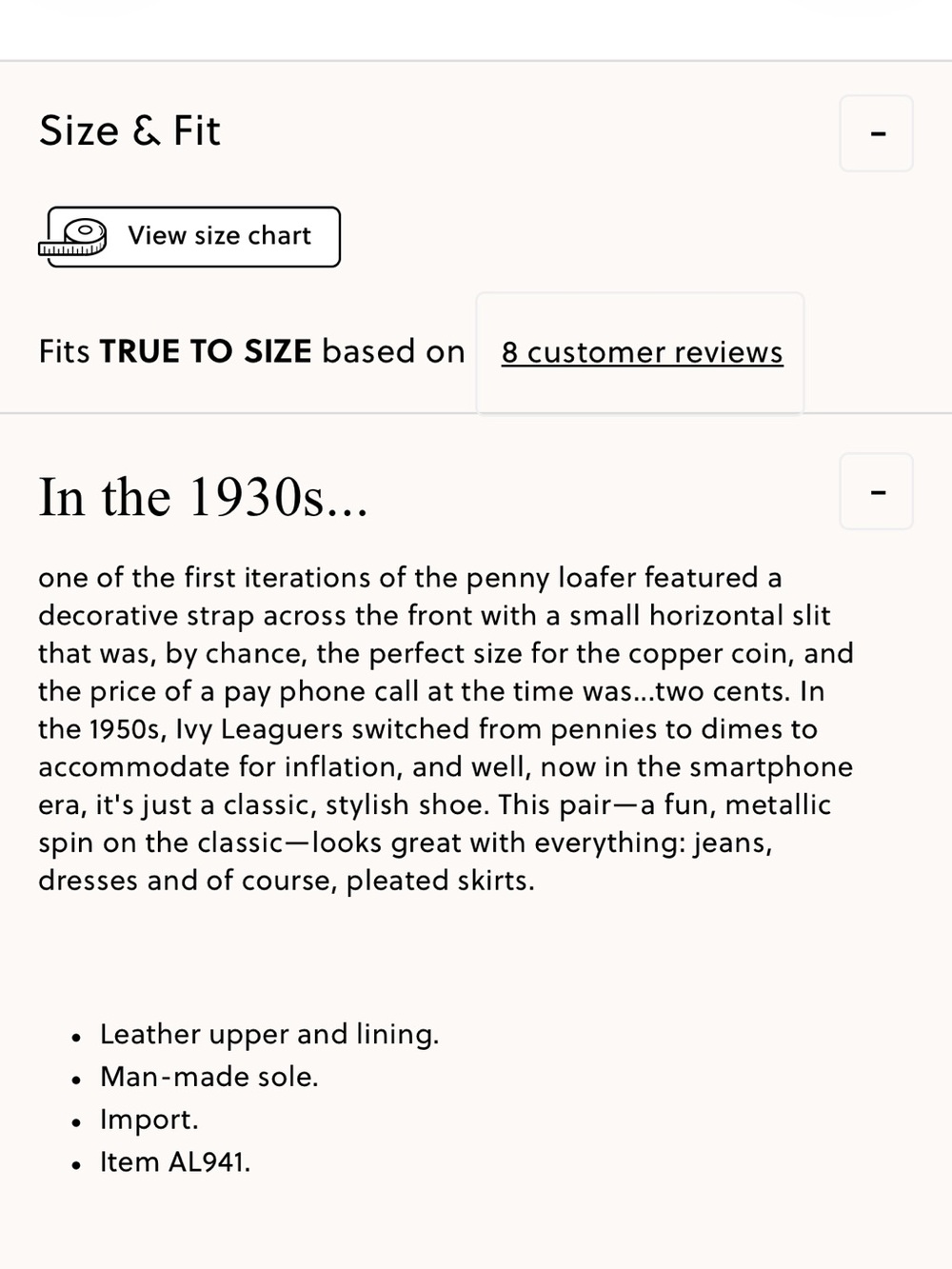Click the words pleated skirts in description

438,881
